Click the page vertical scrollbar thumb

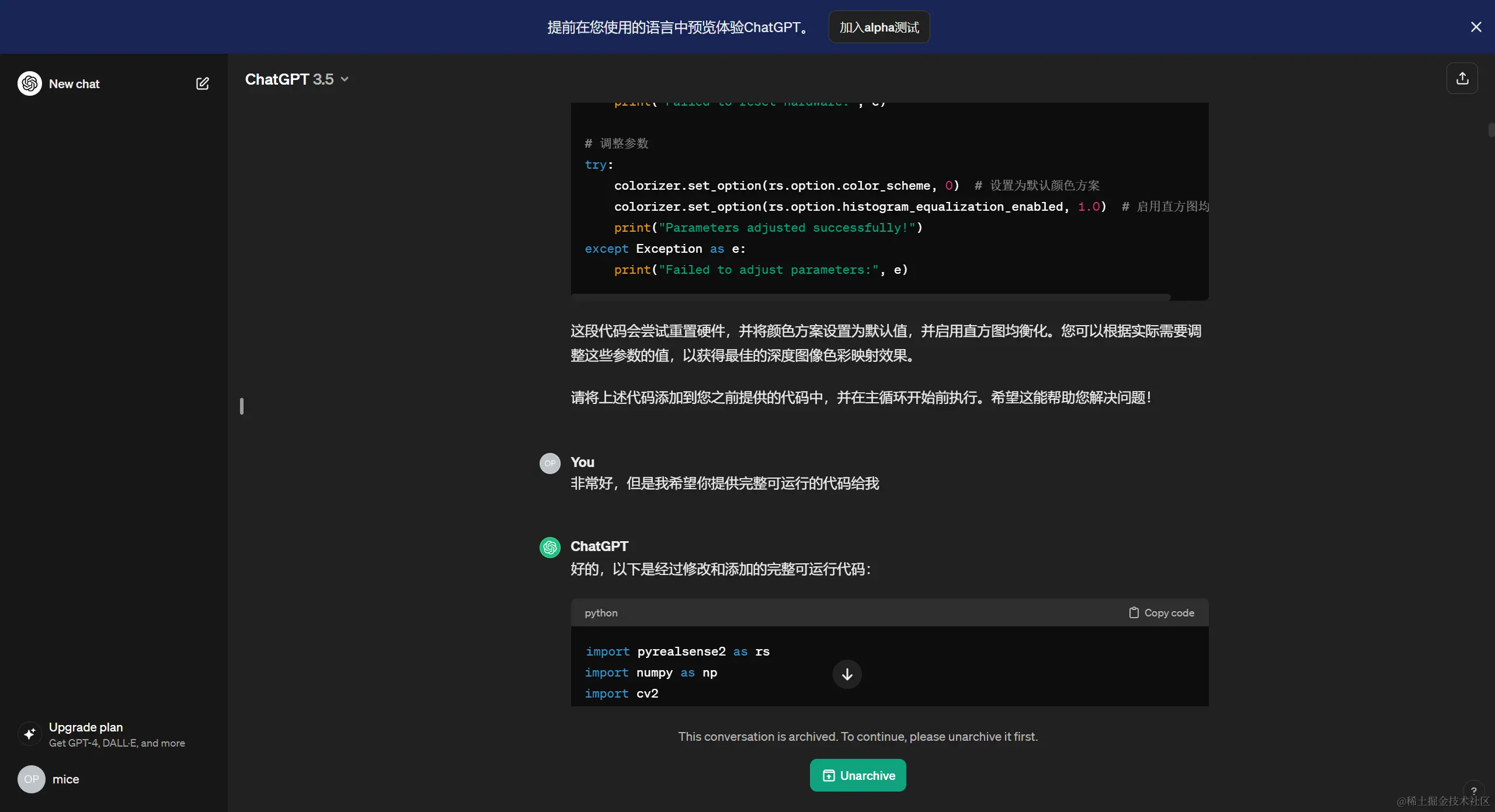(x=1491, y=130)
